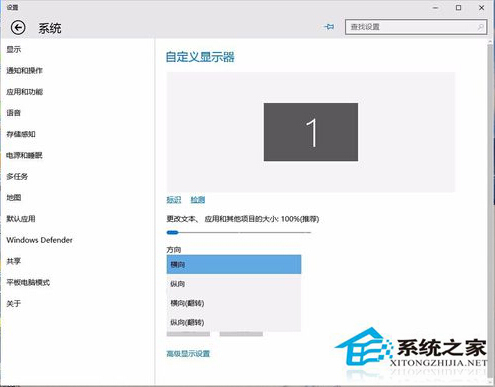Image resolution: width=495 pixels, height=387 pixels.
Task: Open the 地图 settings category
Action: [14, 198]
